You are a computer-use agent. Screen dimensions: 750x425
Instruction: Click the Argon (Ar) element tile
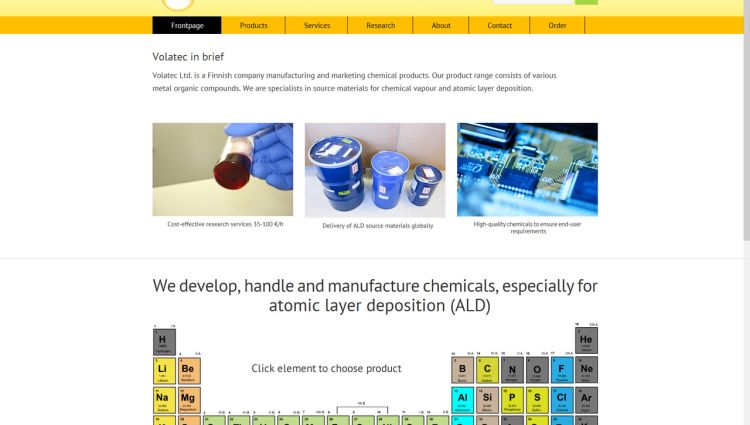[x=586, y=400]
